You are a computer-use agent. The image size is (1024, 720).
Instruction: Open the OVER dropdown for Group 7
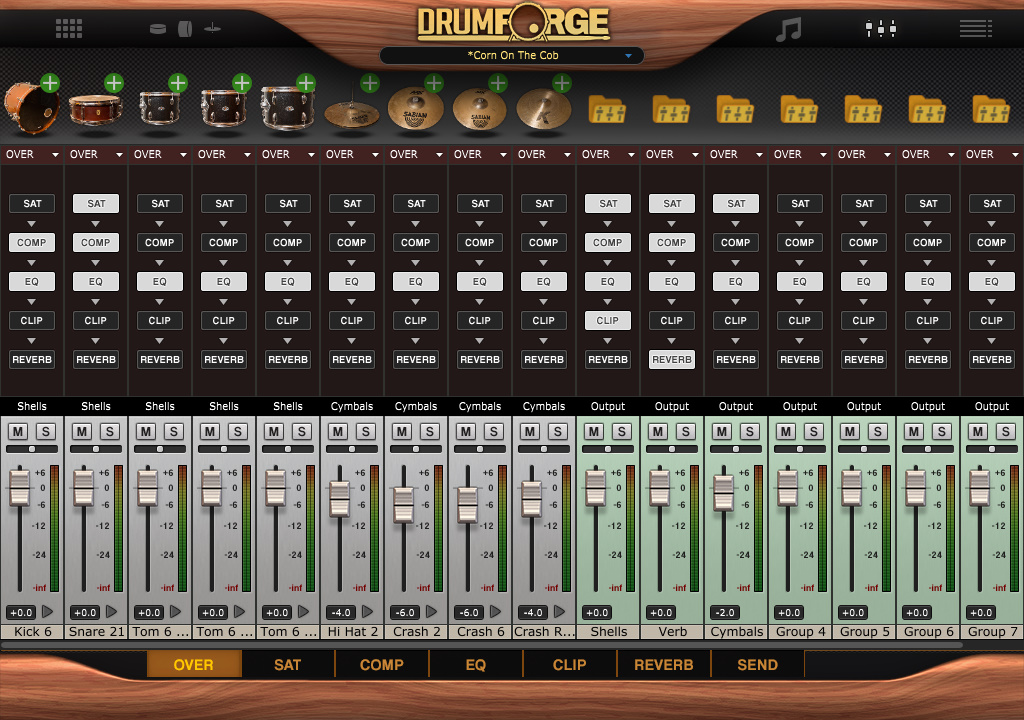point(992,155)
